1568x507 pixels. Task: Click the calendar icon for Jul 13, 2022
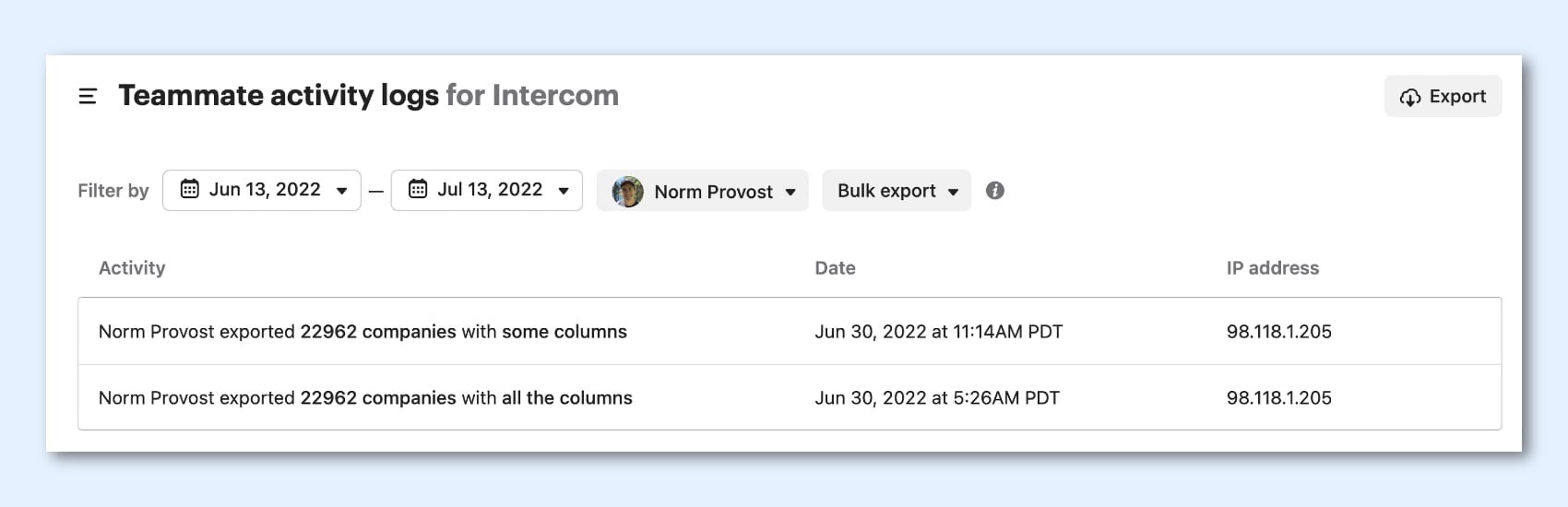click(418, 190)
